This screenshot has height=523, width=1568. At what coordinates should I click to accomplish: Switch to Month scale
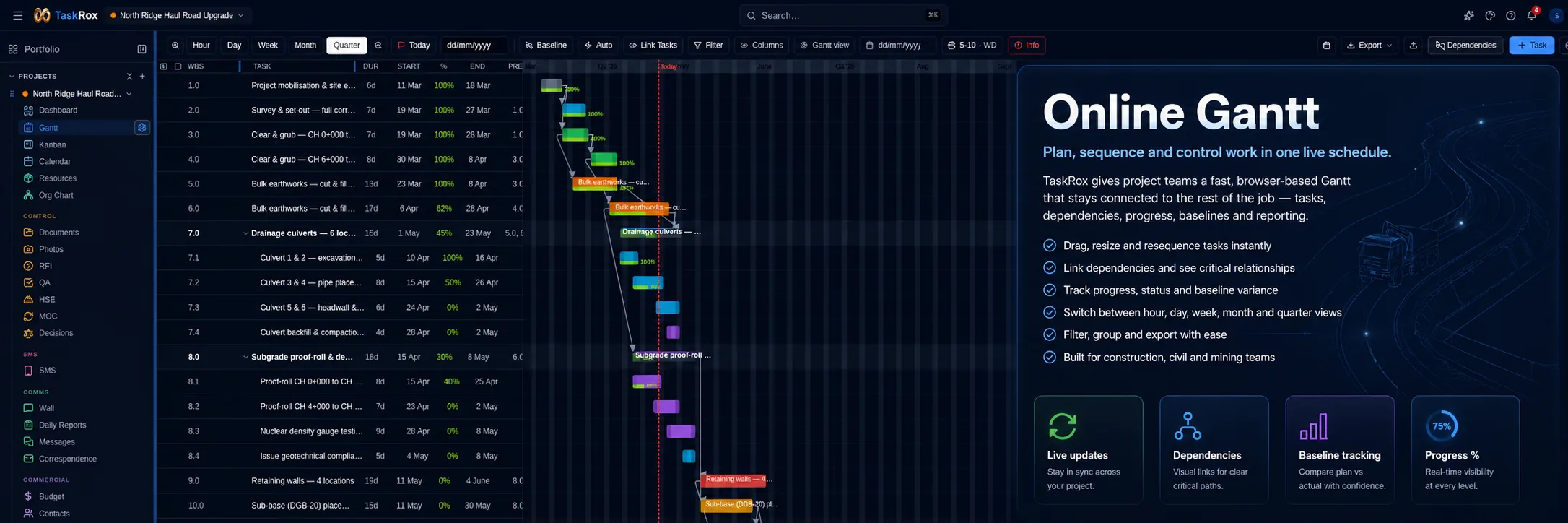click(305, 46)
